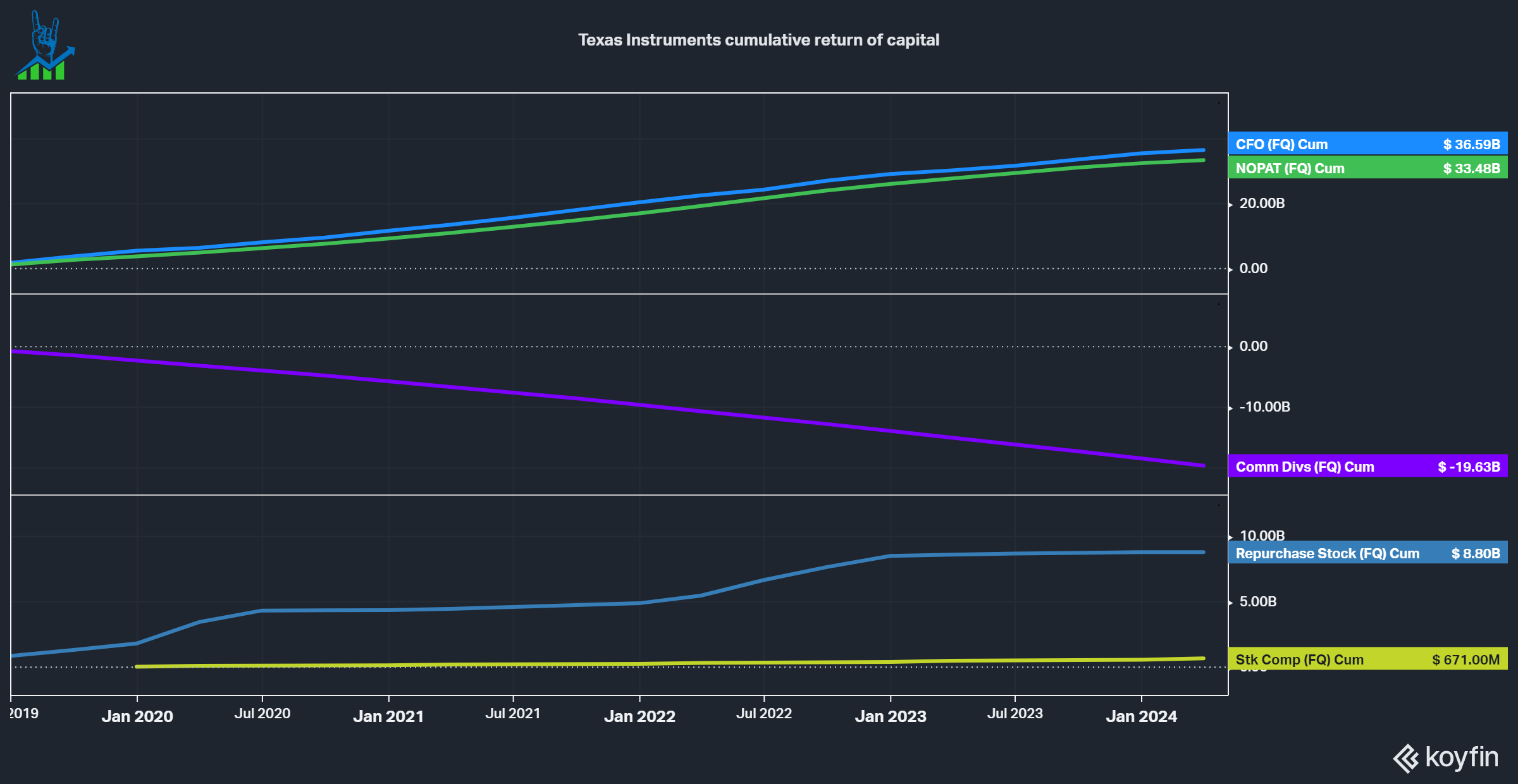The width and height of the screenshot is (1518, 784).
Task: Click the 5.00B y-axis marker
Action: (1257, 602)
